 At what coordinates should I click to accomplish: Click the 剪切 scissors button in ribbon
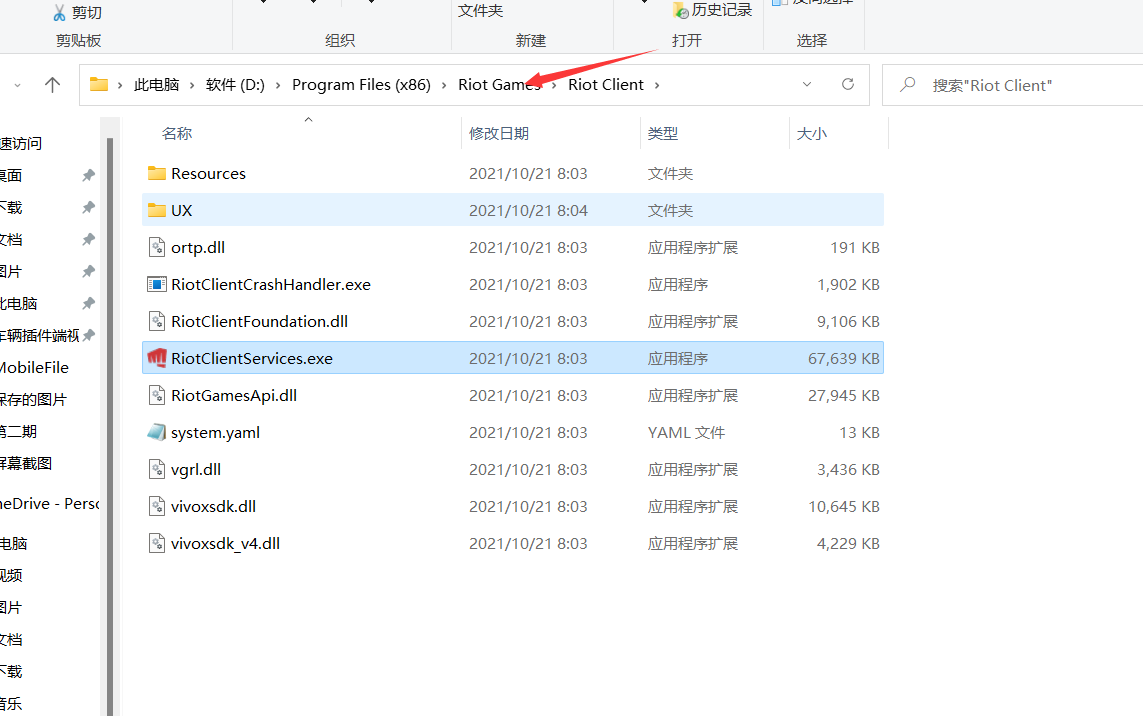[x=77, y=12]
